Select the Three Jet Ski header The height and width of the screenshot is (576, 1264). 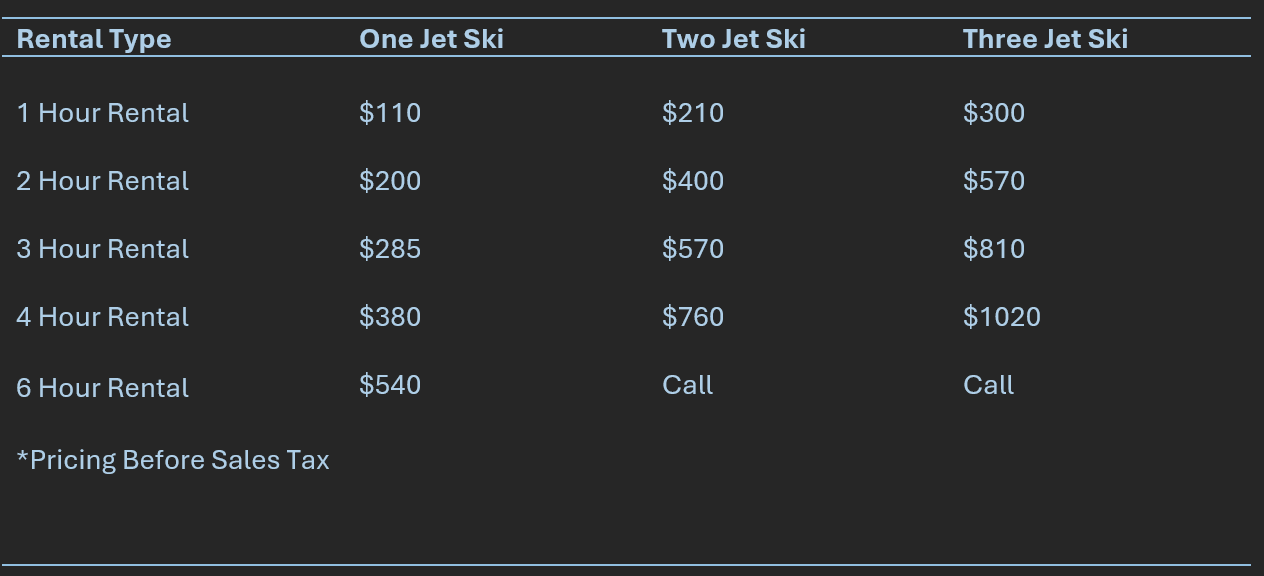click(x=1045, y=39)
